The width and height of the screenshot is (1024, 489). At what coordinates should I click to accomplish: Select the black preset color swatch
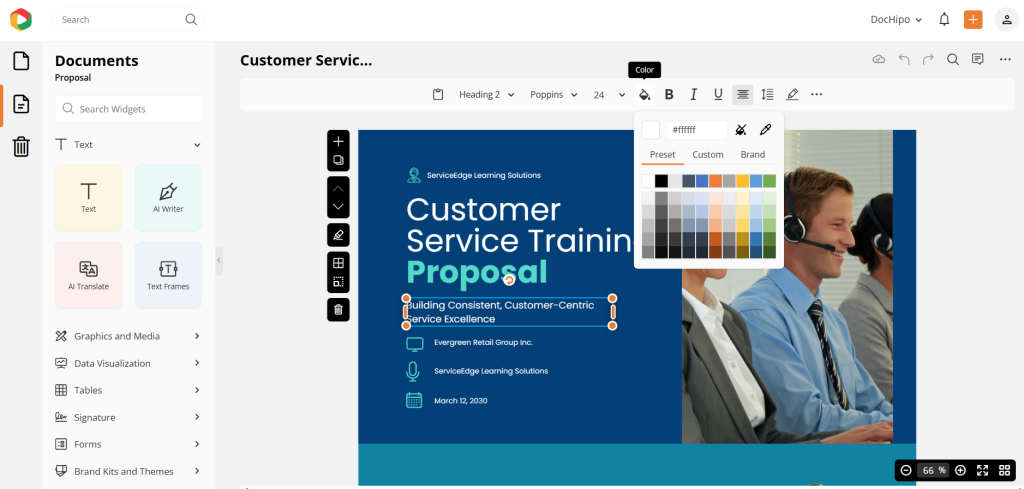662,181
